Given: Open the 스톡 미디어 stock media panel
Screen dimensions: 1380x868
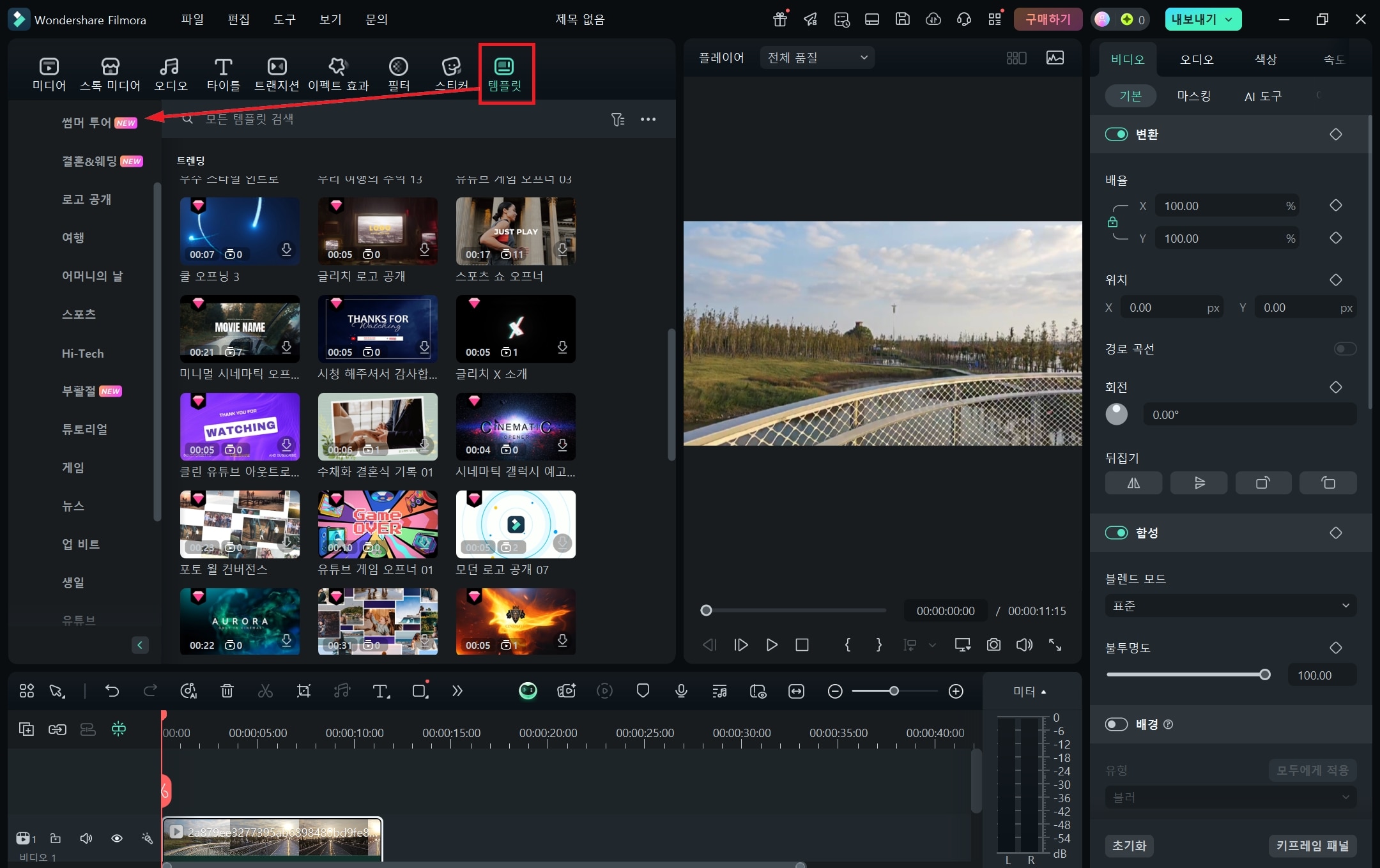Looking at the screenshot, I should click(x=110, y=73).
